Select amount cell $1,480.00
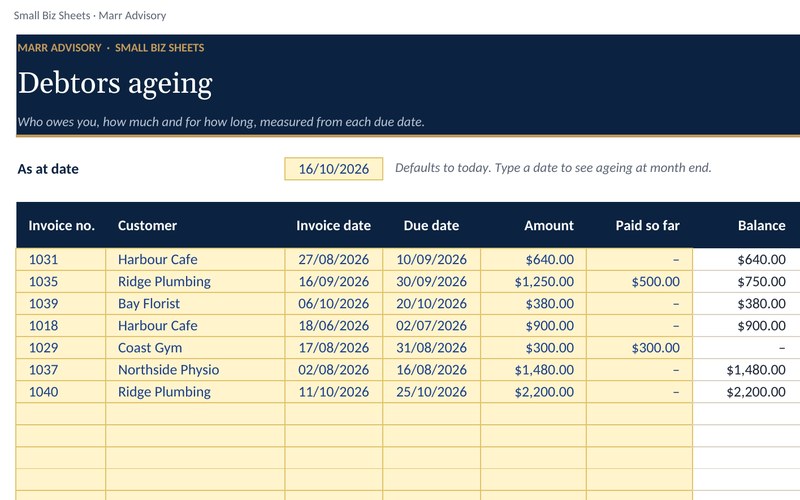The height and width of the screenshot is (500, 800). click(534, 369)
